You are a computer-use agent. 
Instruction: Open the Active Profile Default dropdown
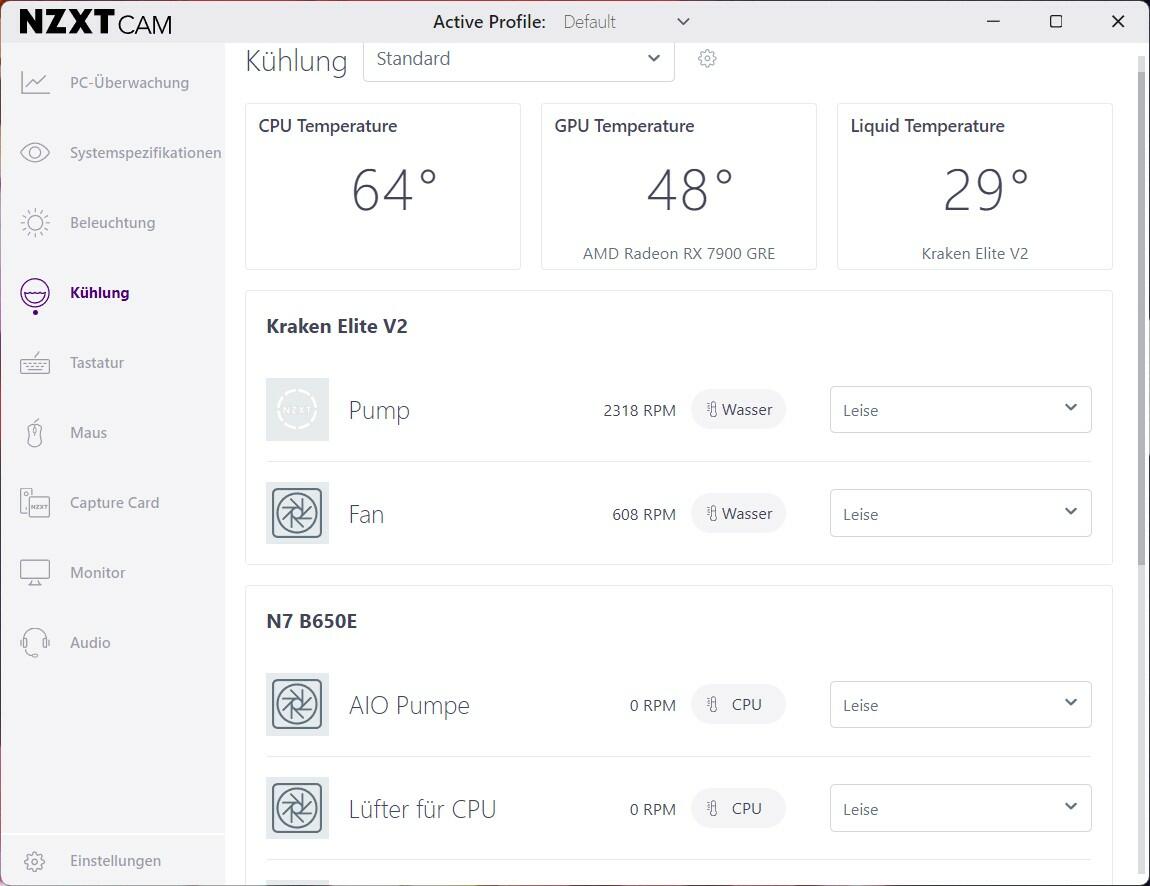coord(626,22)
